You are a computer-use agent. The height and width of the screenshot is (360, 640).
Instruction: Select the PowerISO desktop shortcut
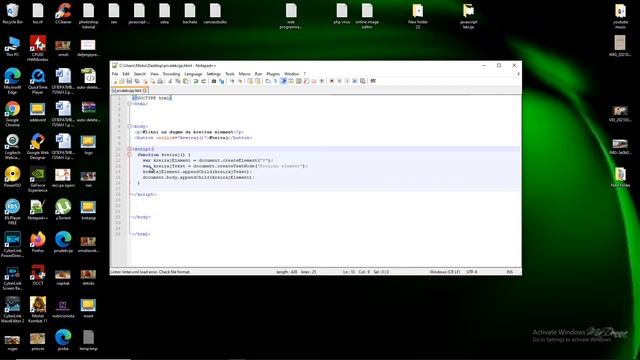[13, 177]
